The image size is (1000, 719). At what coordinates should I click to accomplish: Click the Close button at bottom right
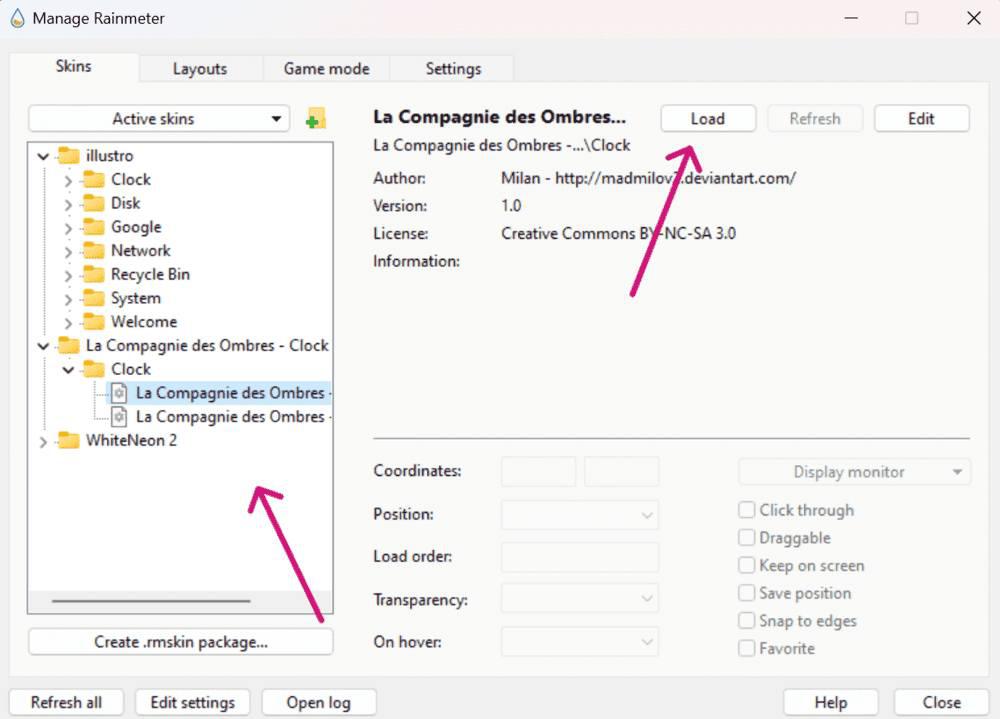tap(942, 702)
